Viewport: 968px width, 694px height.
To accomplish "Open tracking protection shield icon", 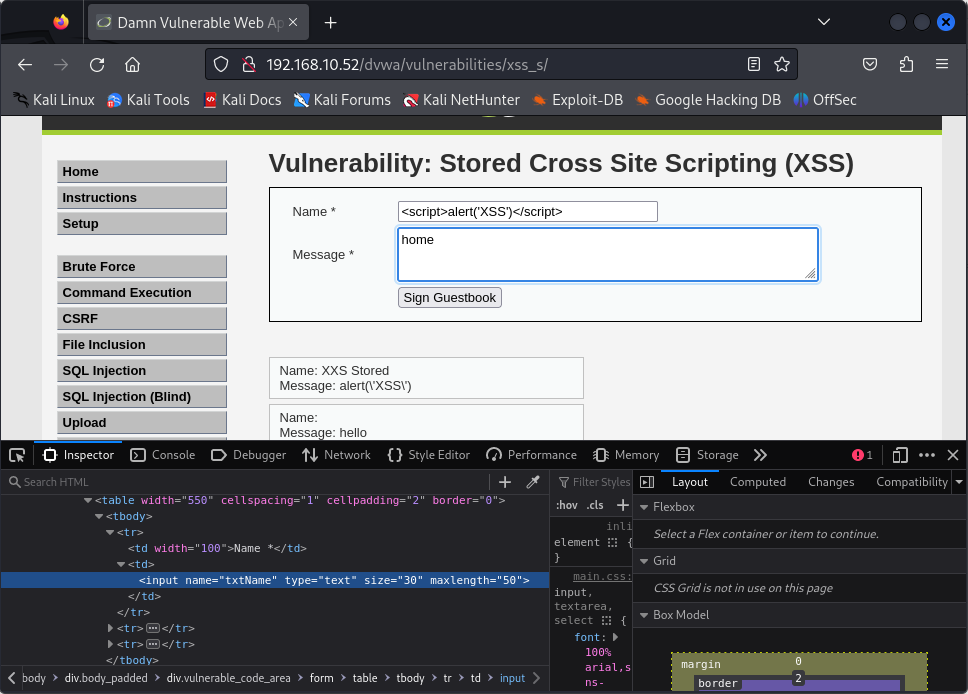I will pos(221,64).
